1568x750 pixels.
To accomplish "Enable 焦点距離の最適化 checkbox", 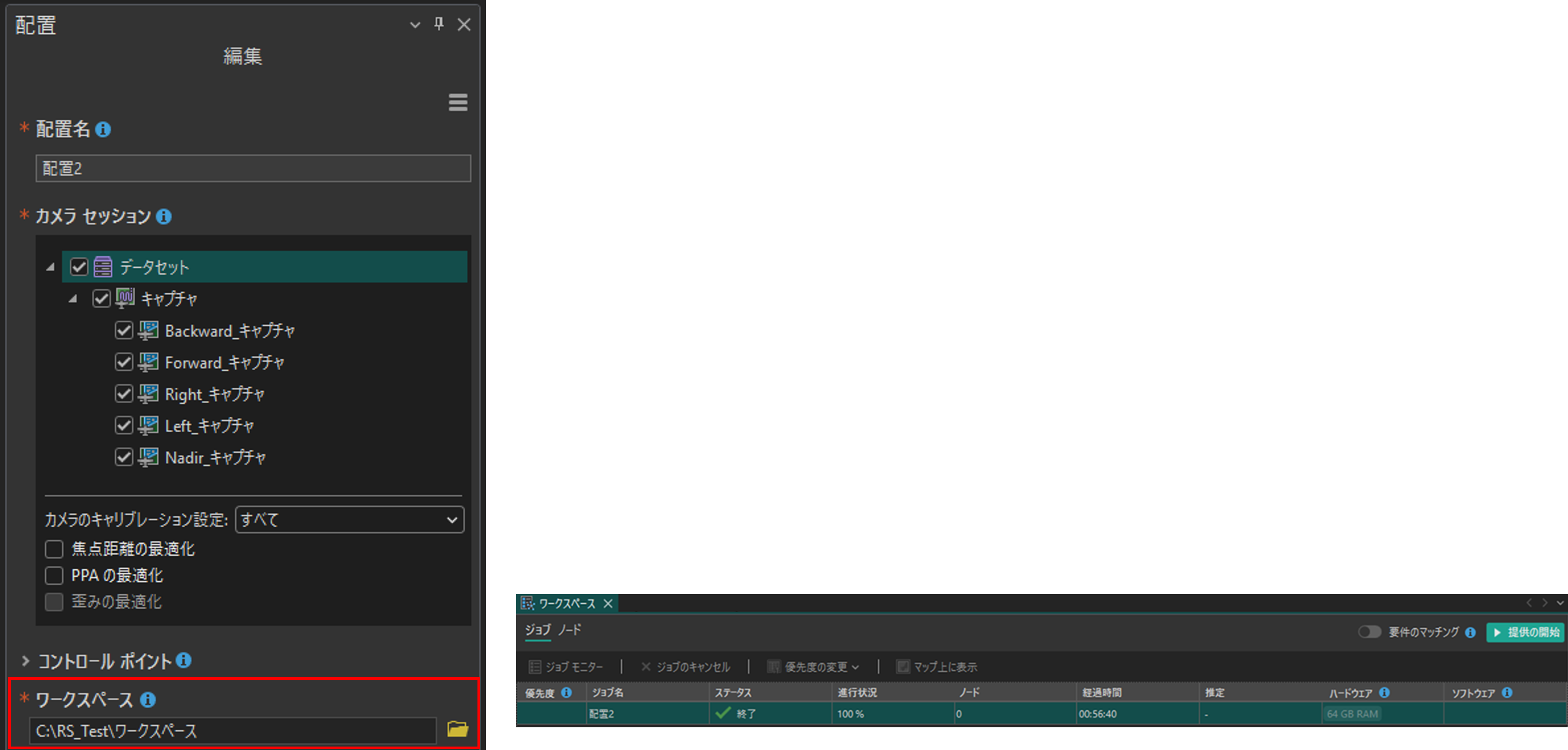I will click(x=54, y=549).
